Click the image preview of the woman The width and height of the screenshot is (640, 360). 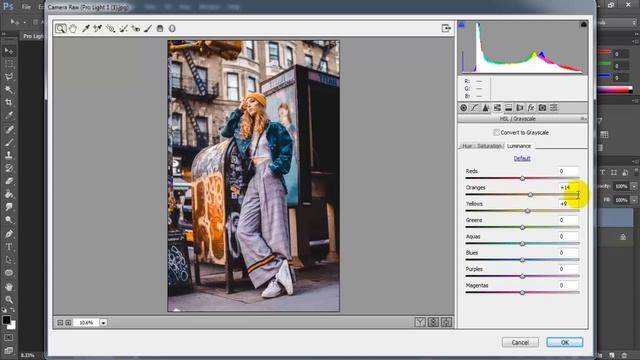(253, 176)
